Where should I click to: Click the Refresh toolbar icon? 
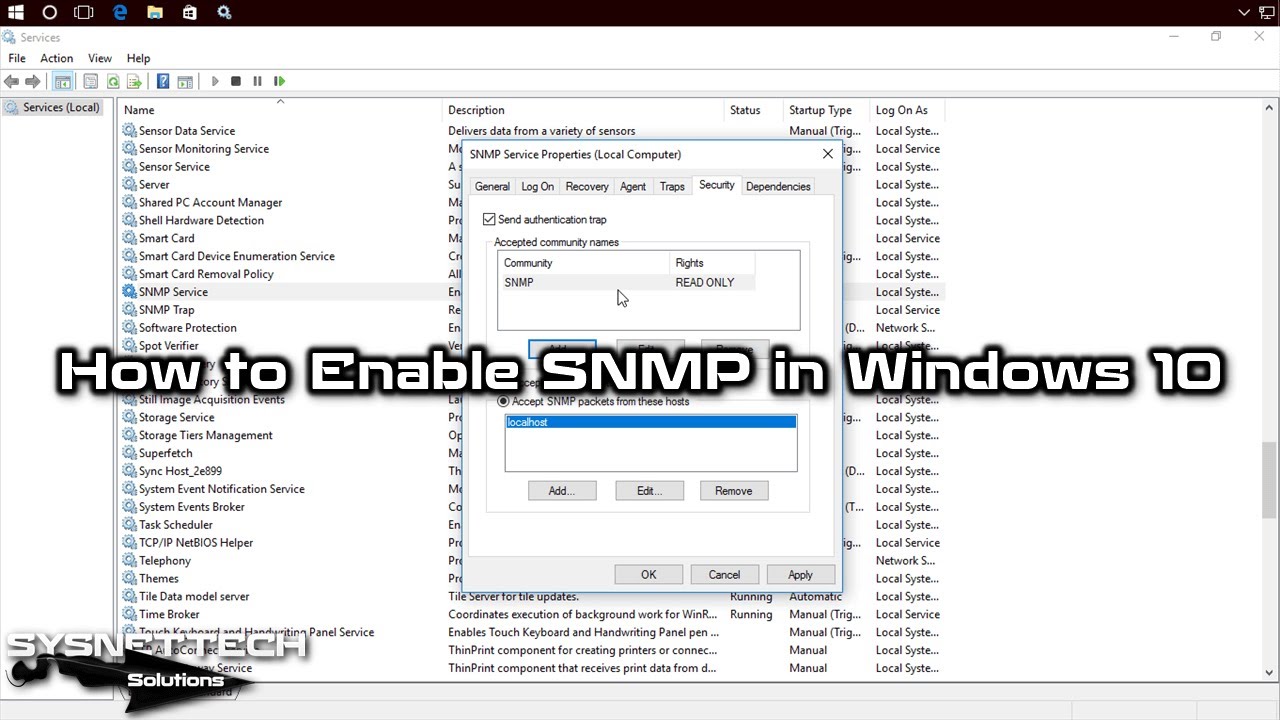[x=113, y=81]
